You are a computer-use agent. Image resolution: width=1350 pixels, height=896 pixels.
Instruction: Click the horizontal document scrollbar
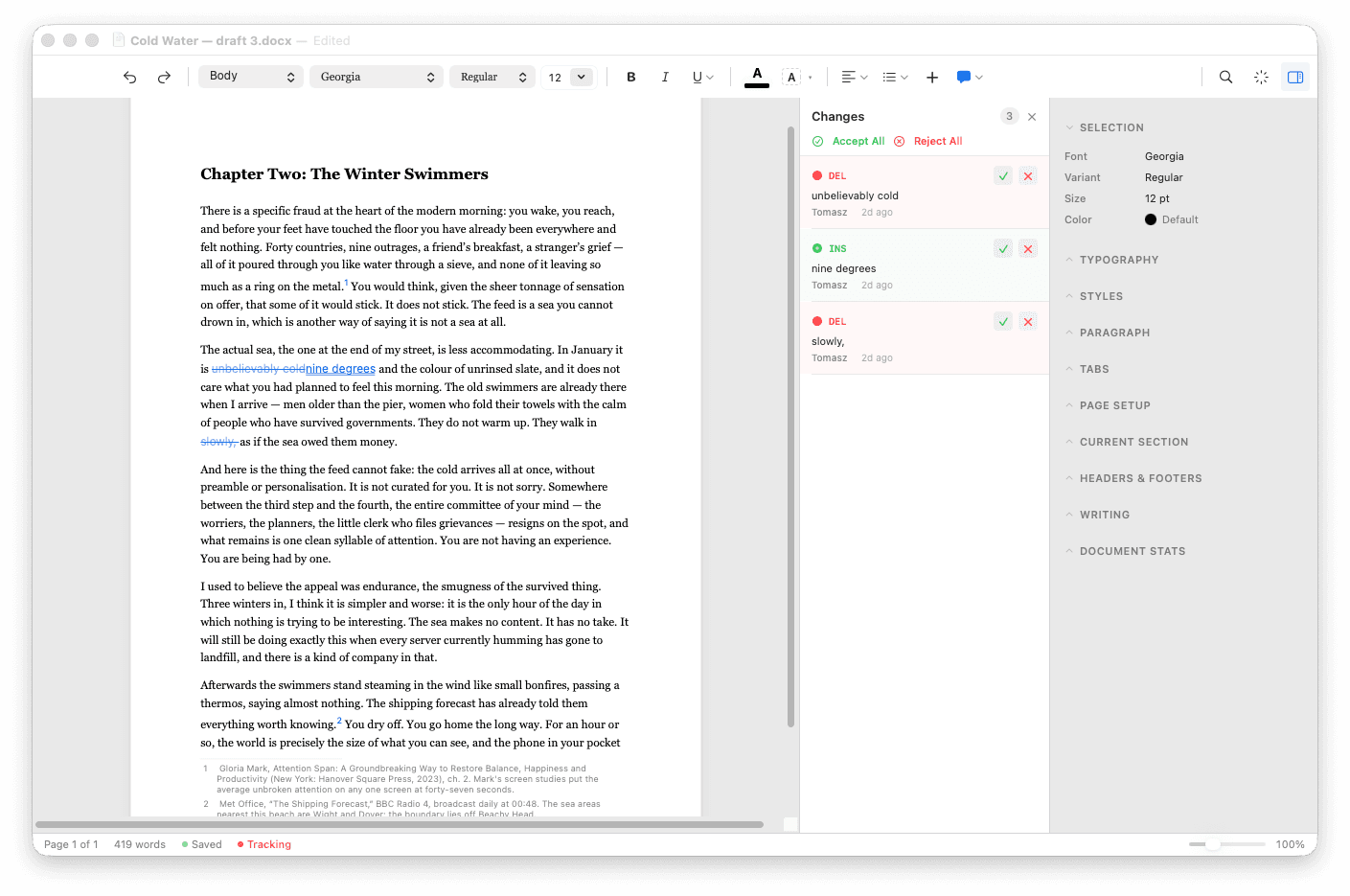click(400, 824)
